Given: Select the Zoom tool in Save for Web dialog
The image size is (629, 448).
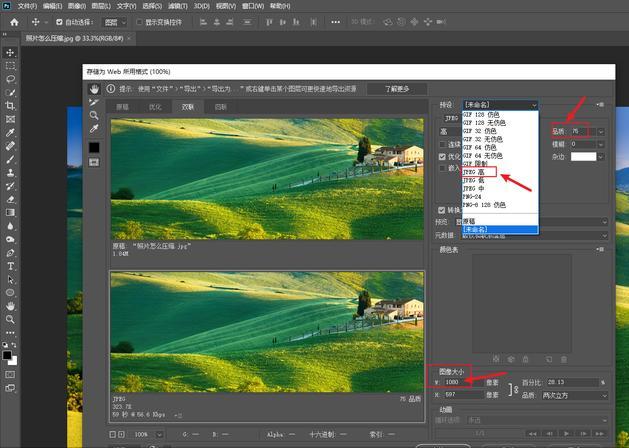Looking at the screenshot, I should pyautogui.click(x=94, y=115).
